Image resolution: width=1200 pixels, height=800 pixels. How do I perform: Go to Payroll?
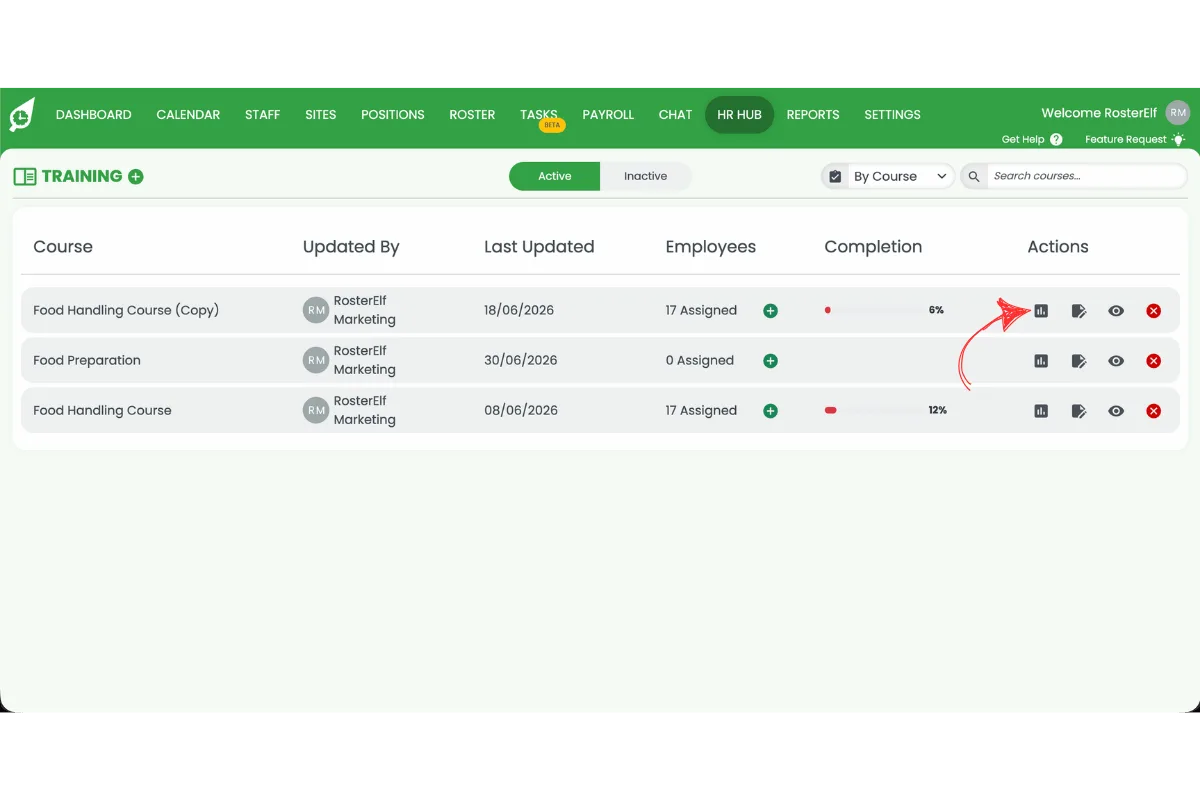coord(608,115)
